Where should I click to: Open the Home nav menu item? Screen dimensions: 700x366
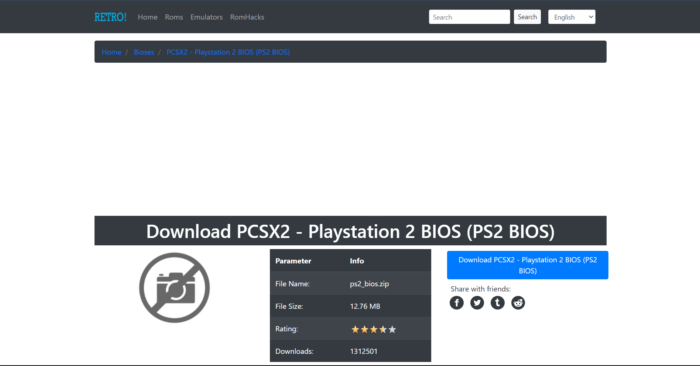tap(147, 17)
